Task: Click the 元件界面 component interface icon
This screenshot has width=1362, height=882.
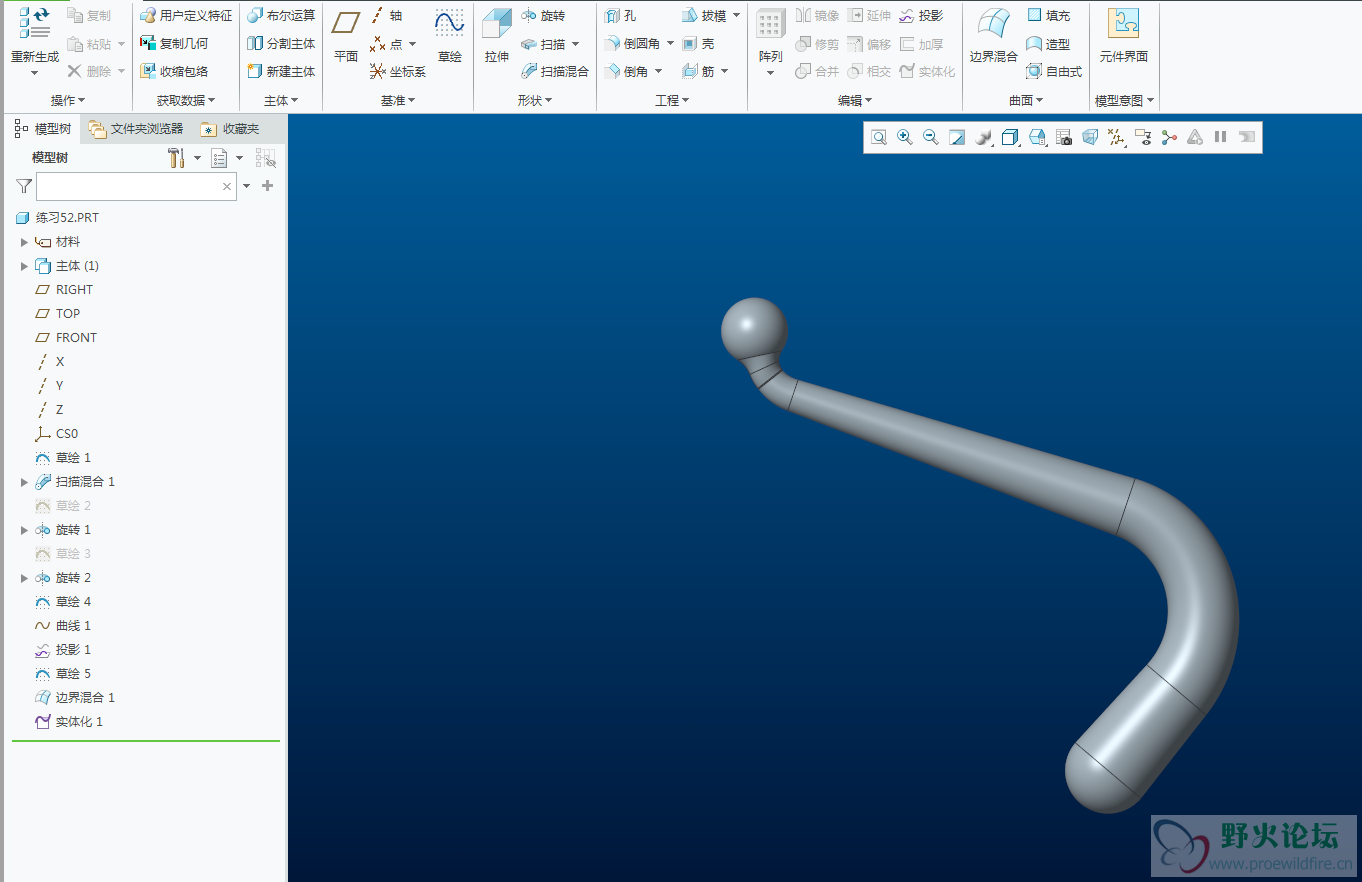Action: (x=1123, y=24)
